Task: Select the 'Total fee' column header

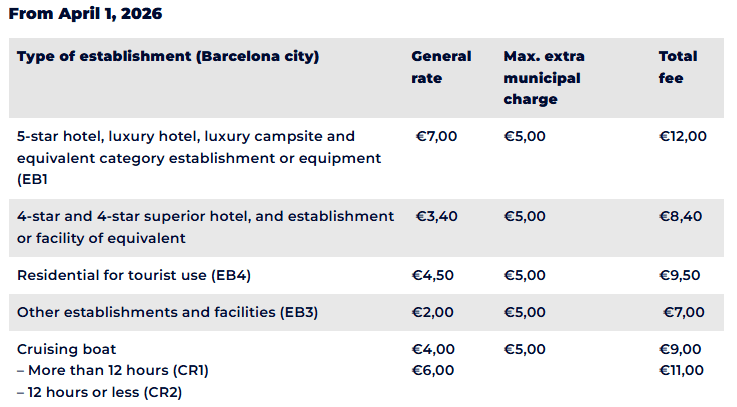Action: click(x=678, y=67)
